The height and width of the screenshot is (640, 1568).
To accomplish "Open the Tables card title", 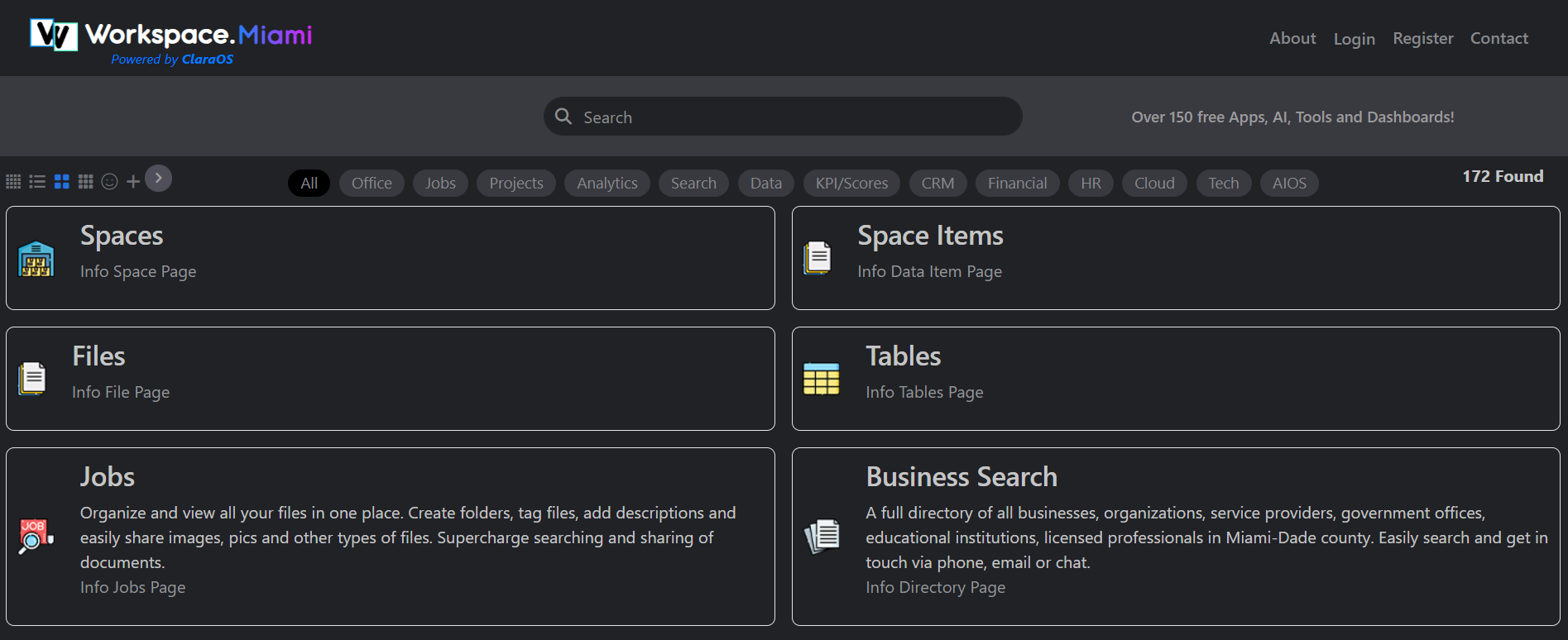I will 903,356.
